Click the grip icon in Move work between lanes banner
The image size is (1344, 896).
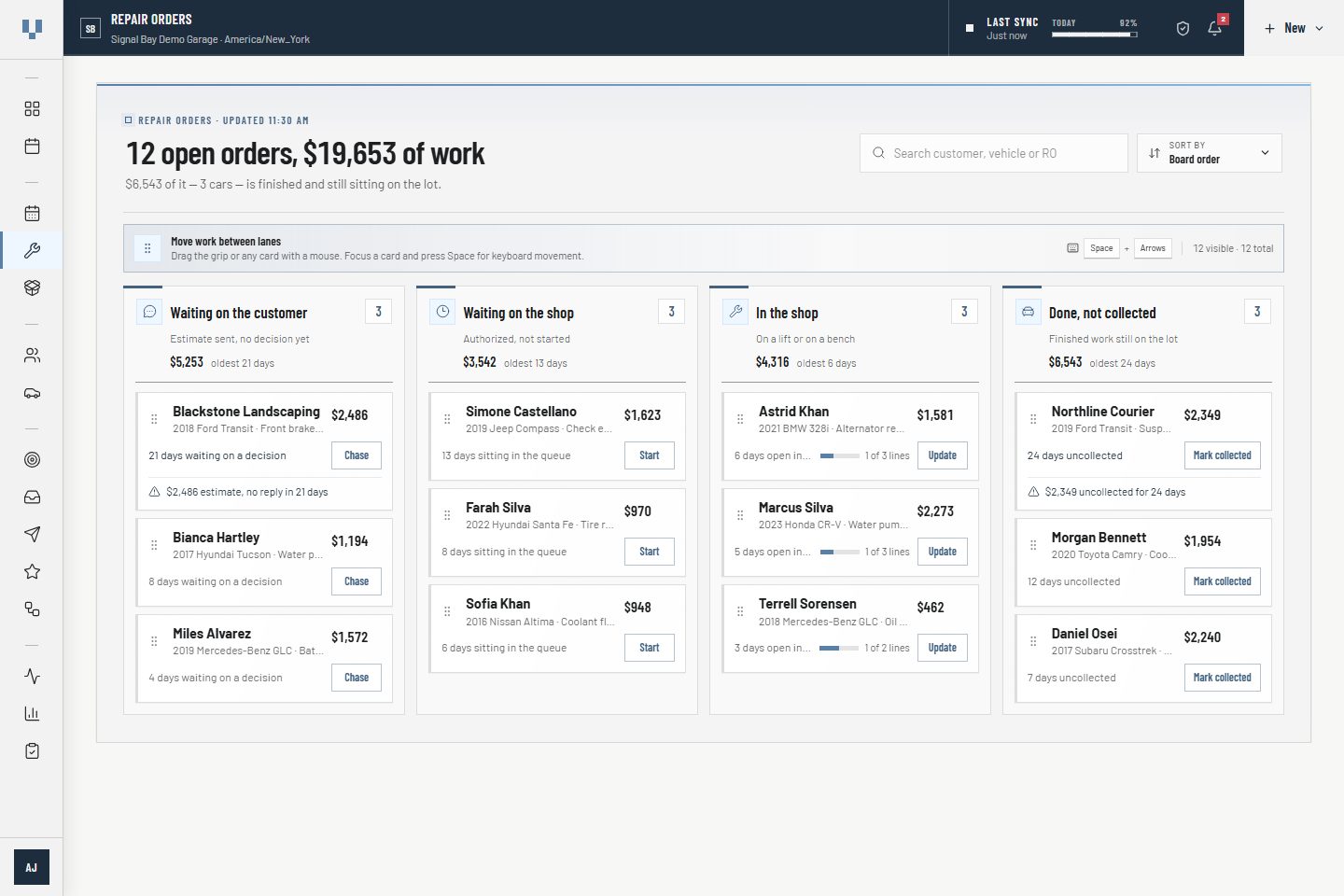147,248
